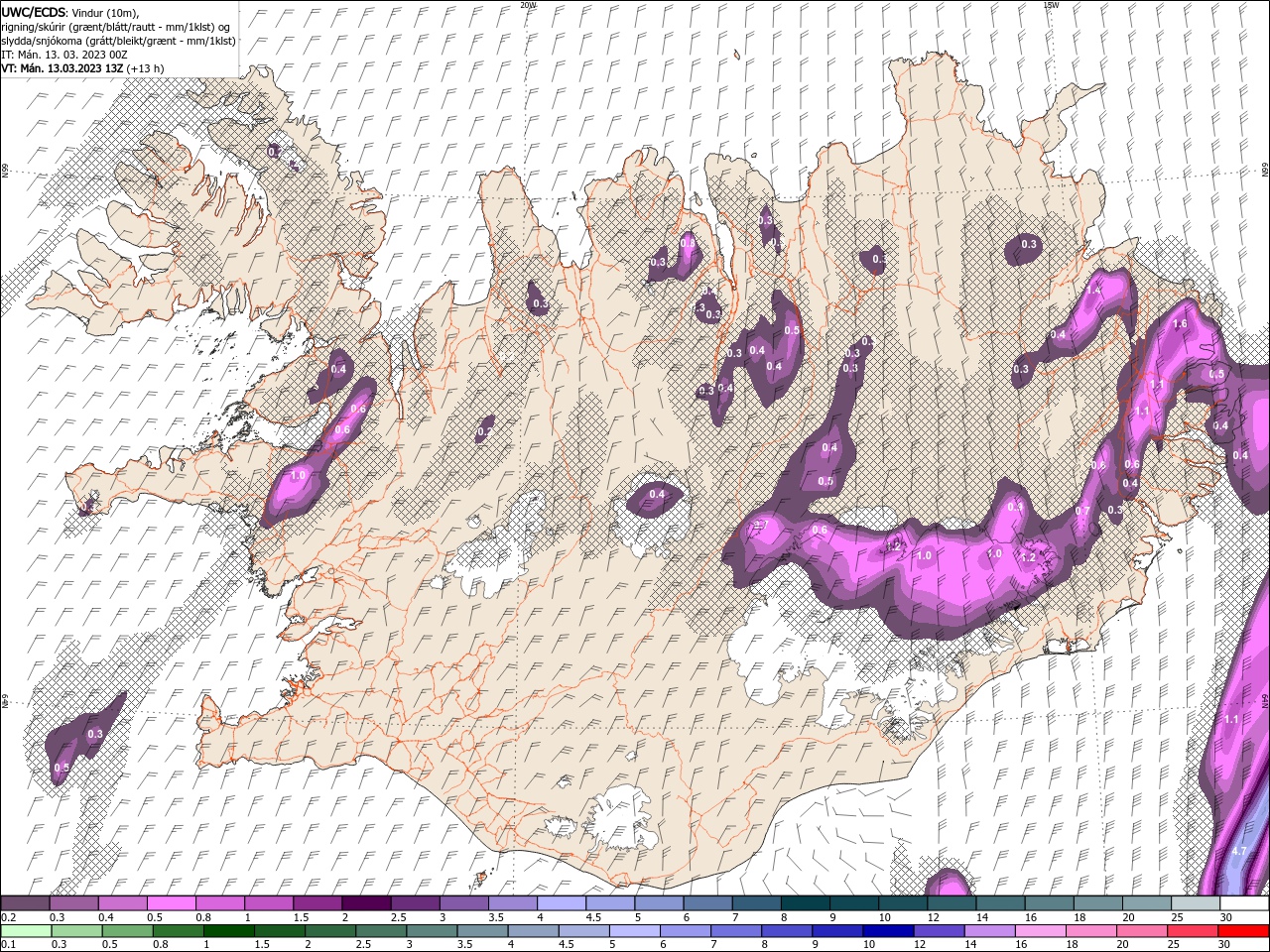The height and width of the screenshot is (952, 1270).
Task: Click the 0.1 label in the rain legend
Action: coord(9,944)
